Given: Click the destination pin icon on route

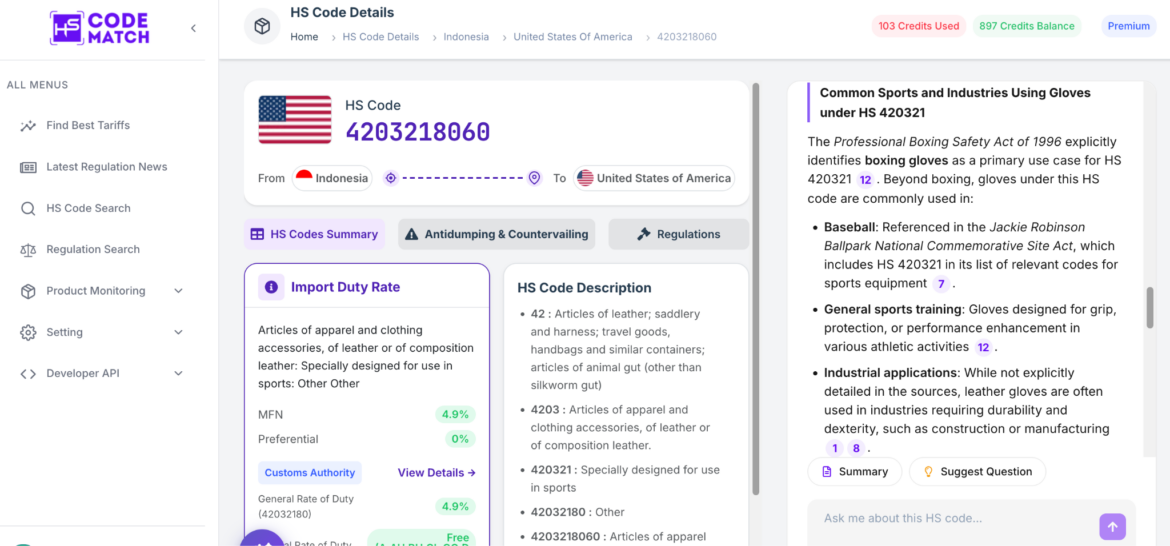Looking at the screenshot, I should (534, 178).
